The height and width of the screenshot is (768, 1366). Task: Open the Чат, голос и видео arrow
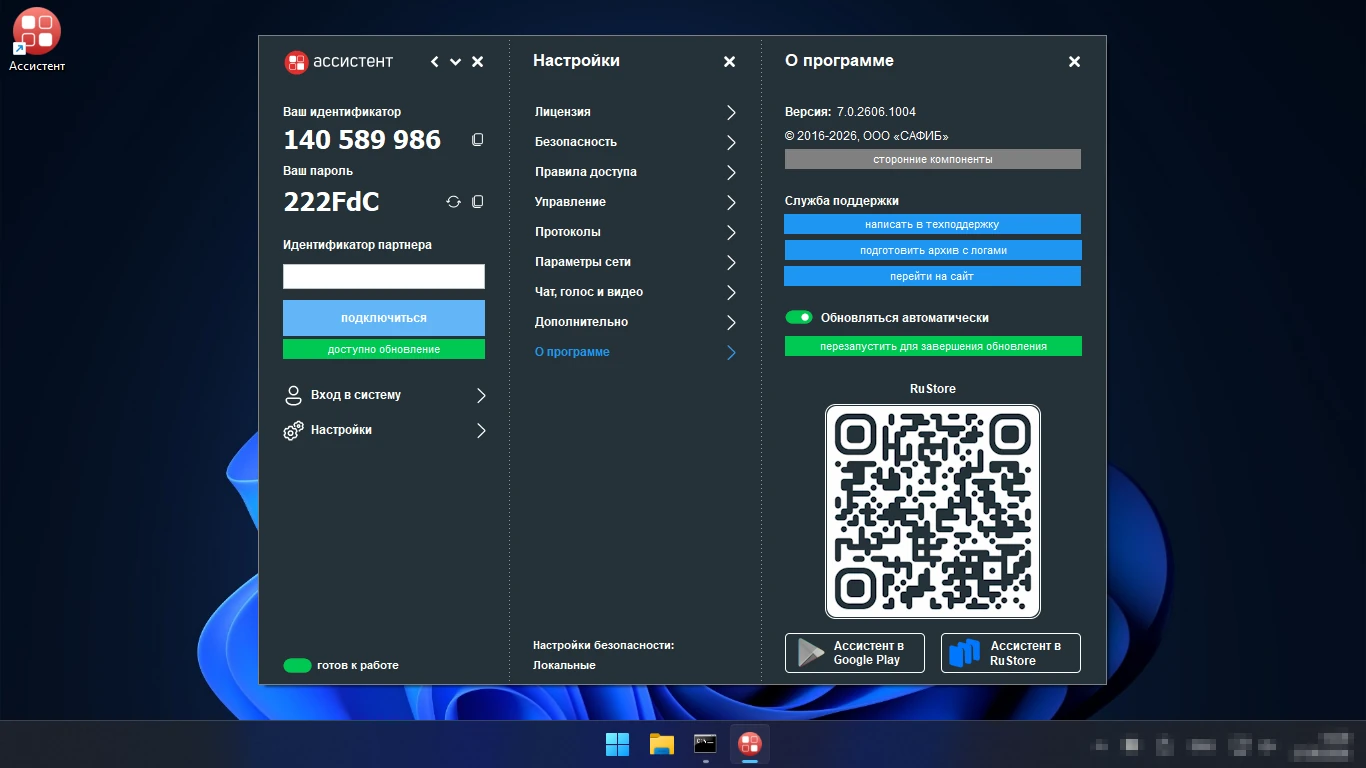coord(732,292)
